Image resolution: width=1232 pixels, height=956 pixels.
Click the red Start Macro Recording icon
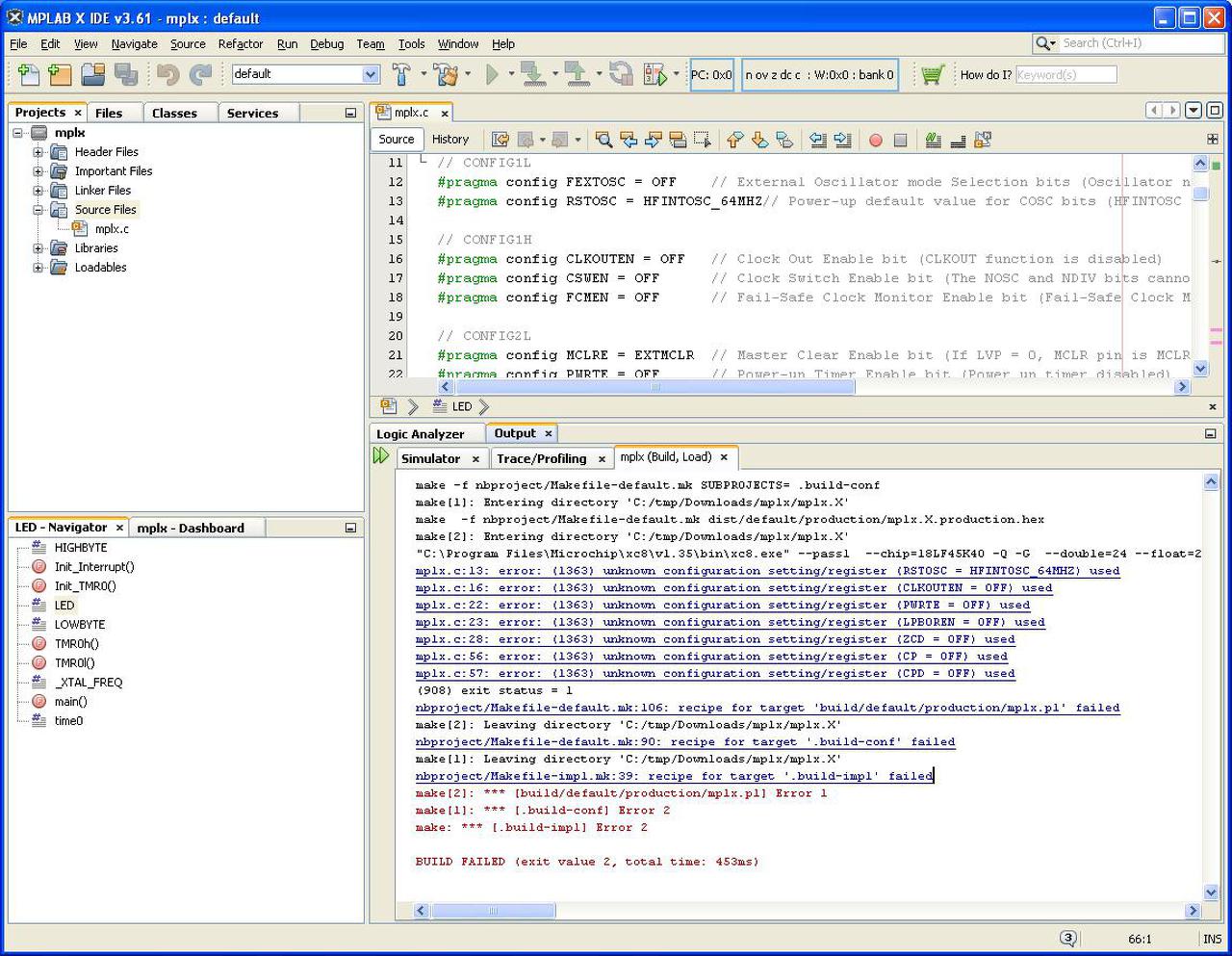tap(875, 140)
